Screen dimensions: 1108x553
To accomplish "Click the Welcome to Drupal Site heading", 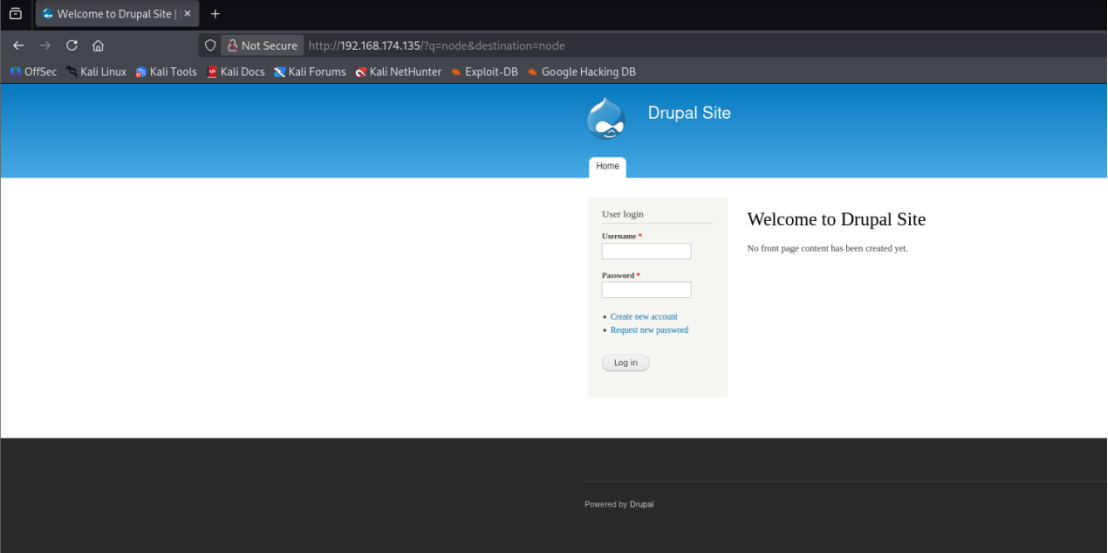I will [836, 219].
